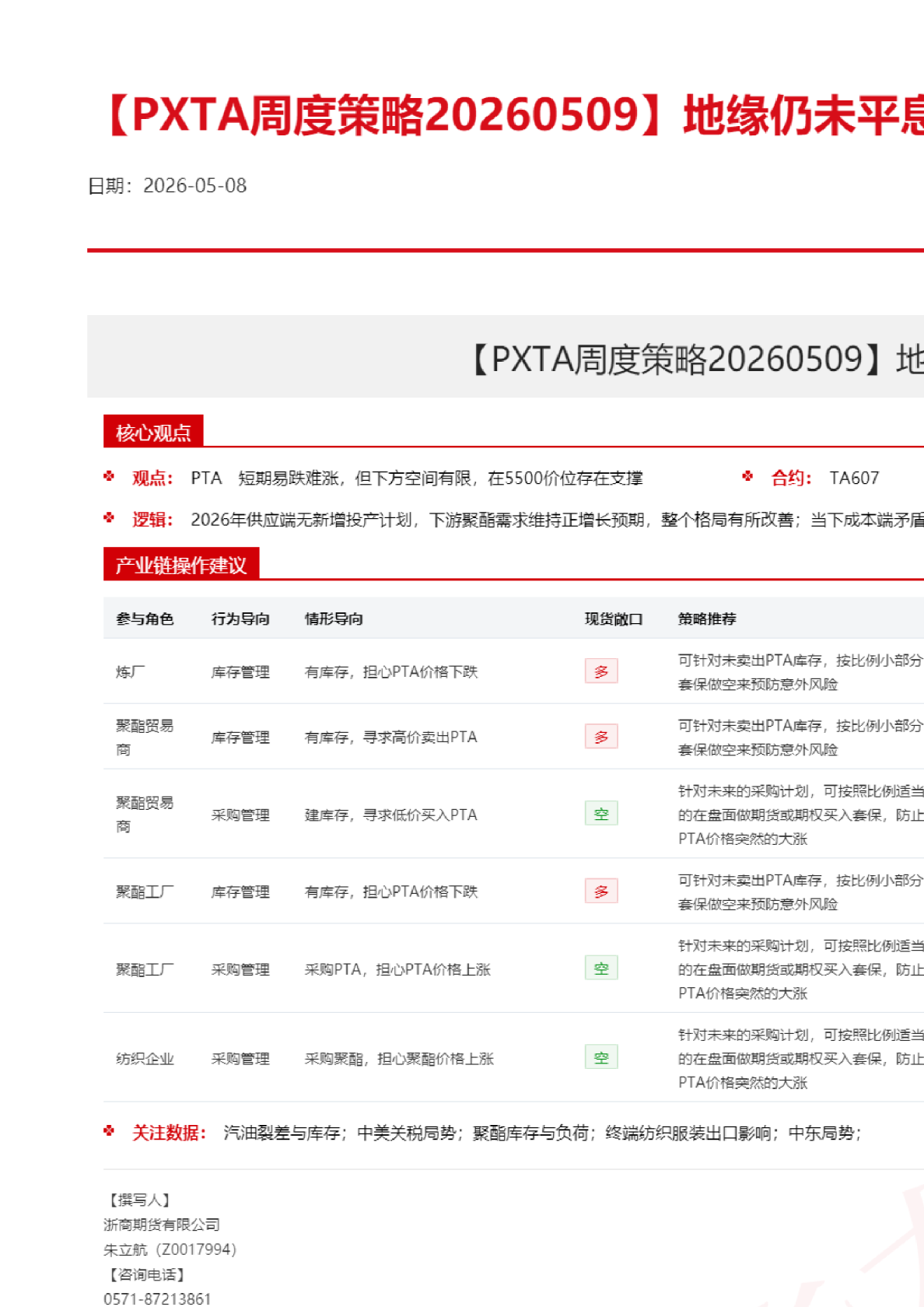Click "采购管理" in the 纺织企业 row
Viewport: 924px width, 1307px height.
pyautogui.click(x=240, y=1060)
